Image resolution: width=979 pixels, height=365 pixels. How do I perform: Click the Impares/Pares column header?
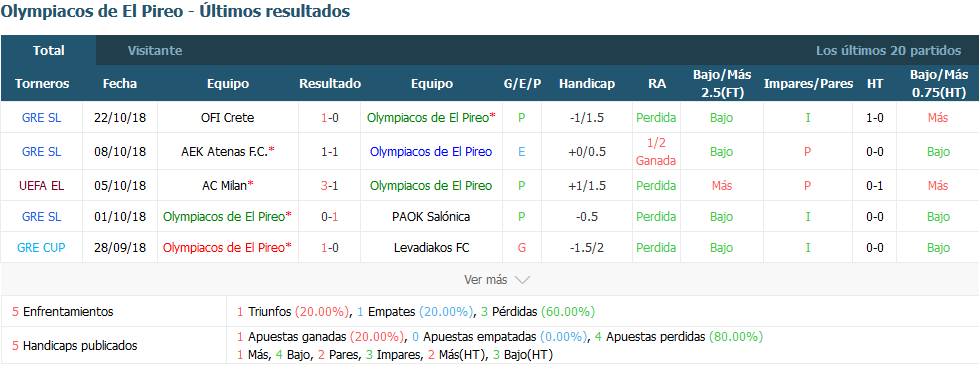808,84
